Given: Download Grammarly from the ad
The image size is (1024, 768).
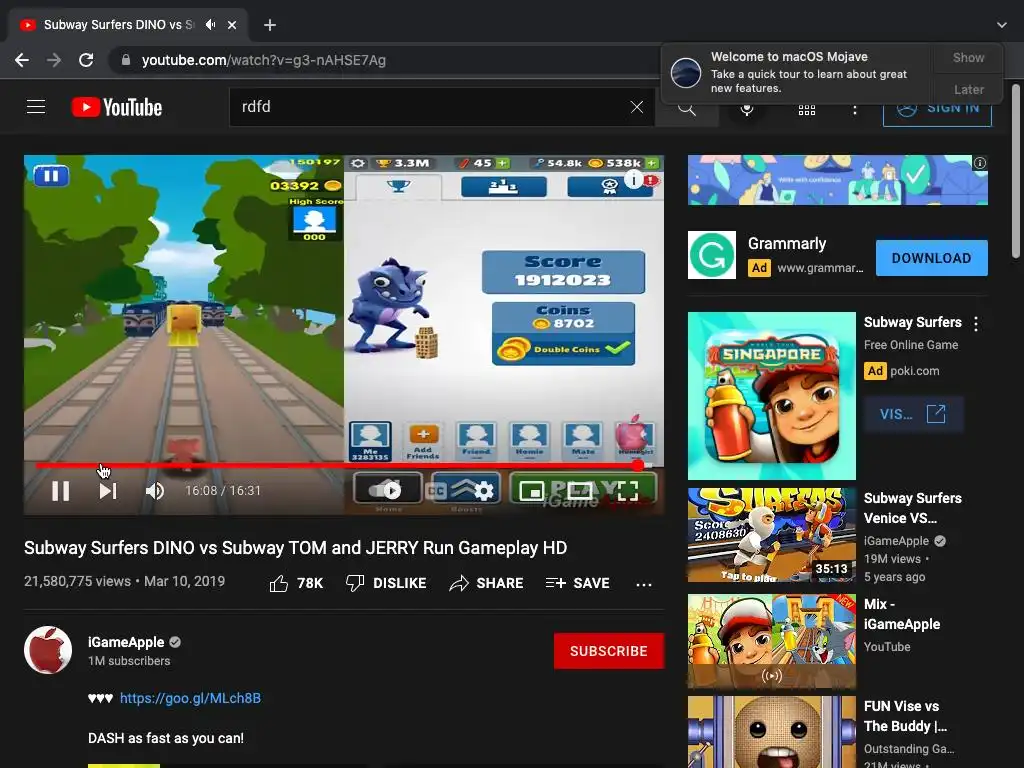Looking at the screenshot, I should pyautogui.click(x=931, y=258).
